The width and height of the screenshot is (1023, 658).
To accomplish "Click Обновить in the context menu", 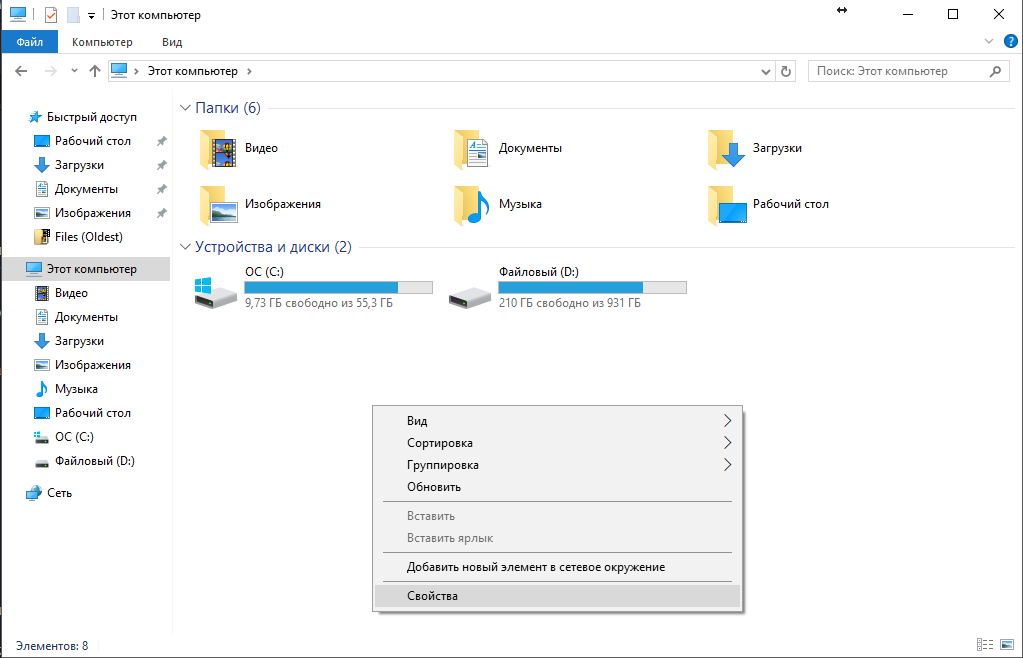I will [x=558, y=487].
